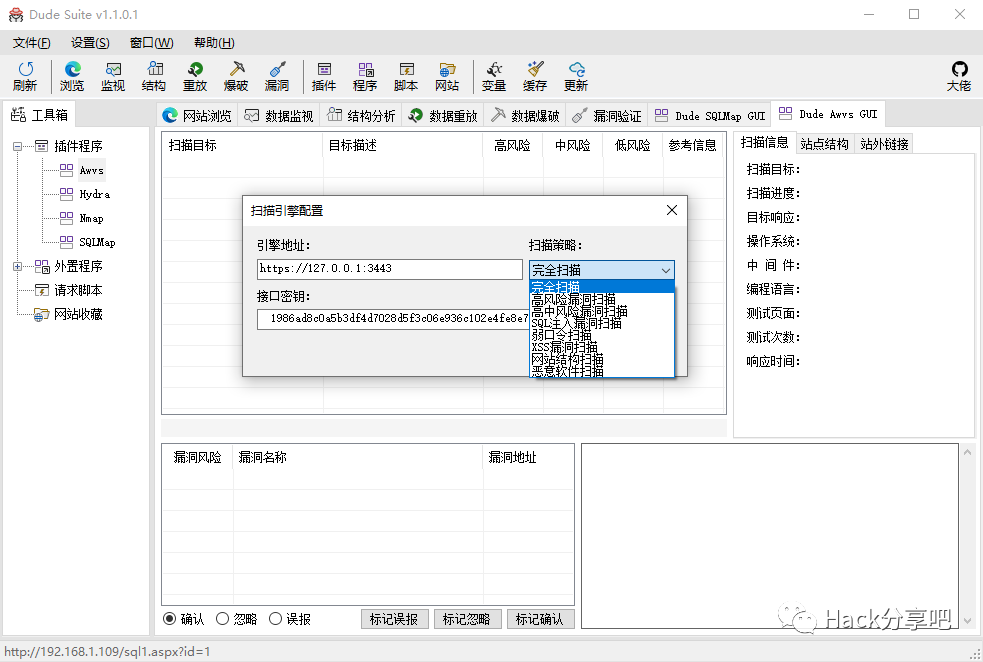983x662 pixels.
Task: Choose SQL注入漏洞扫描 in the strategy list
Action: 601,323
